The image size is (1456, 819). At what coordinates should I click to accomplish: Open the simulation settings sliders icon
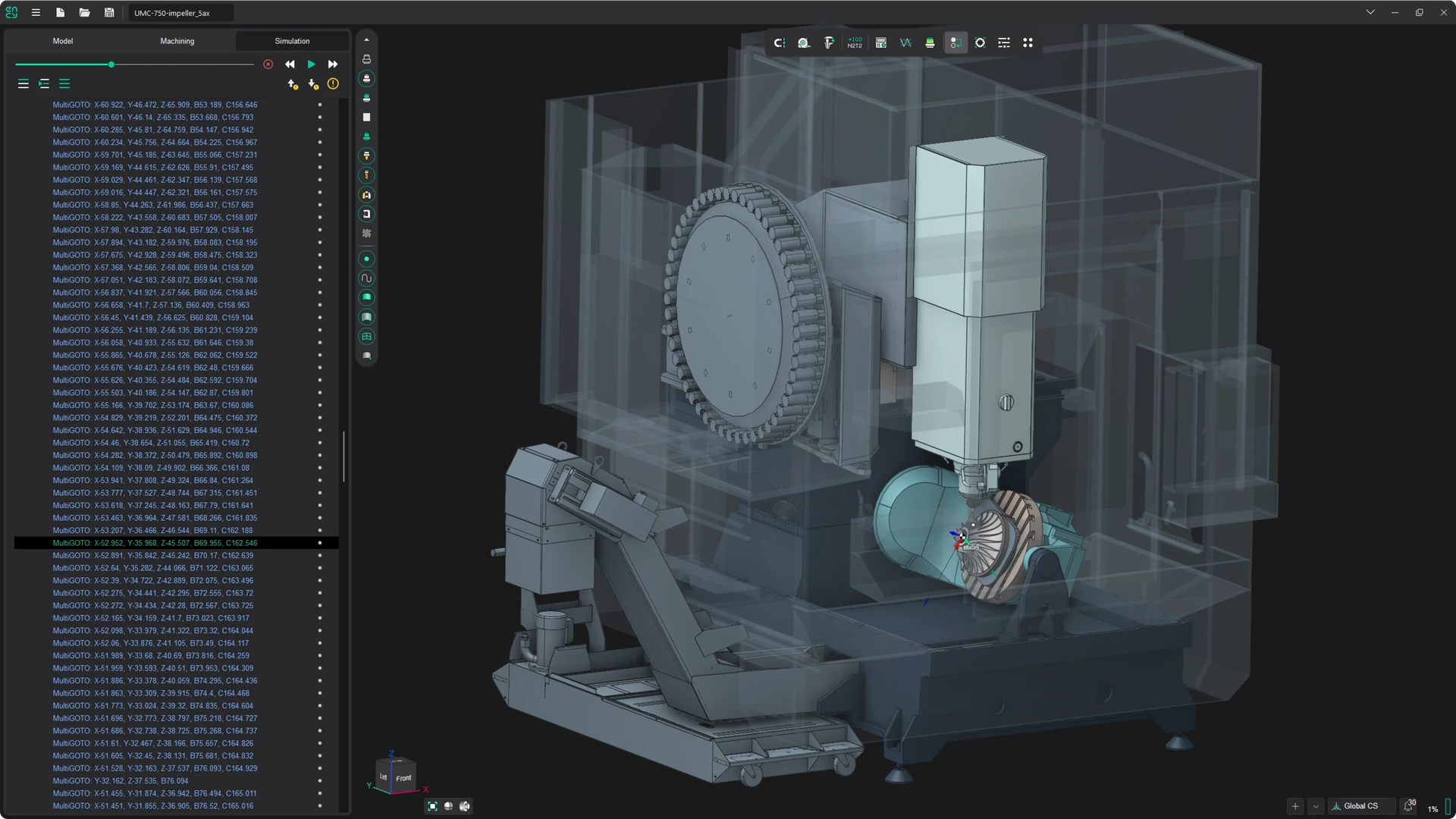pos(1004,42)
